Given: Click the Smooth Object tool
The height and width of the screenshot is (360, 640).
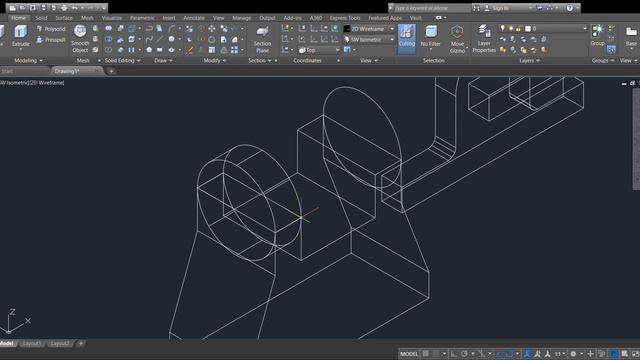Looking at the screenshot, I should click(x=80, y=39).
